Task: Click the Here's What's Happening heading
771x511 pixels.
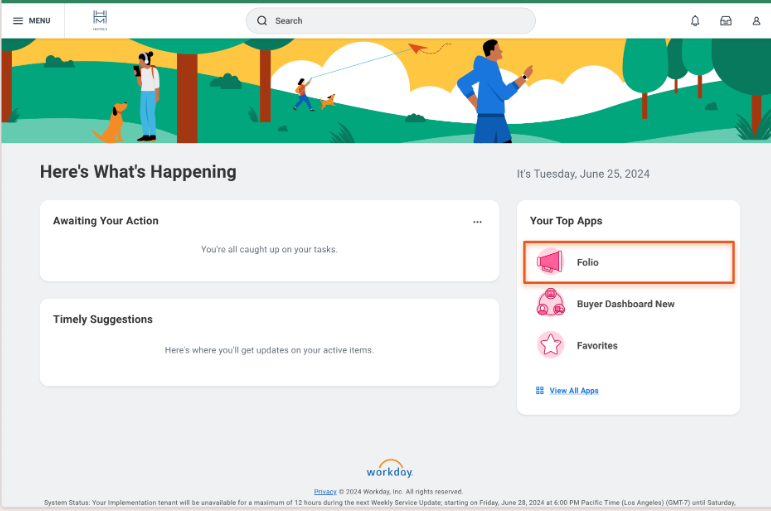Action: point(138,172)
